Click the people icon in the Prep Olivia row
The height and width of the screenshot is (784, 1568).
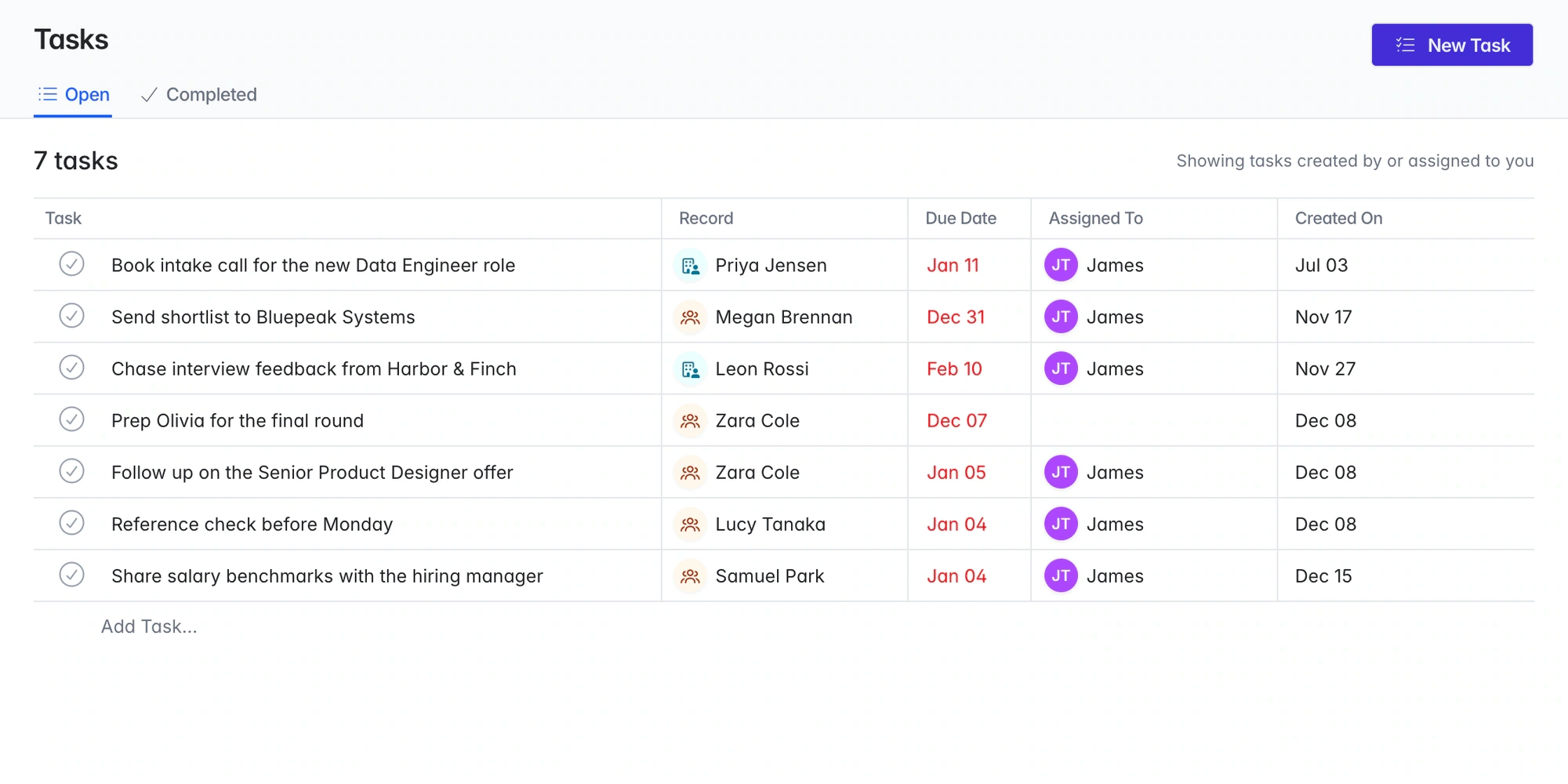(x=690, y=421)
